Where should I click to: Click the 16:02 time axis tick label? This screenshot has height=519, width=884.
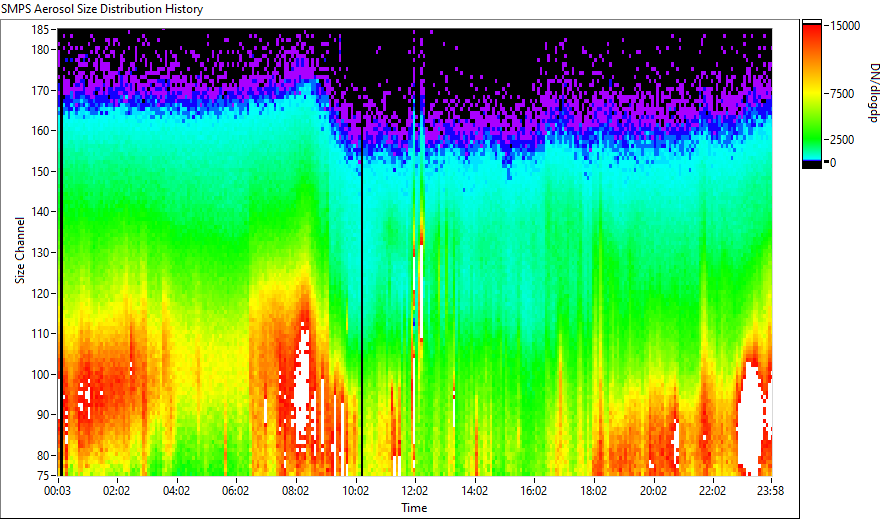click(533, 491)
